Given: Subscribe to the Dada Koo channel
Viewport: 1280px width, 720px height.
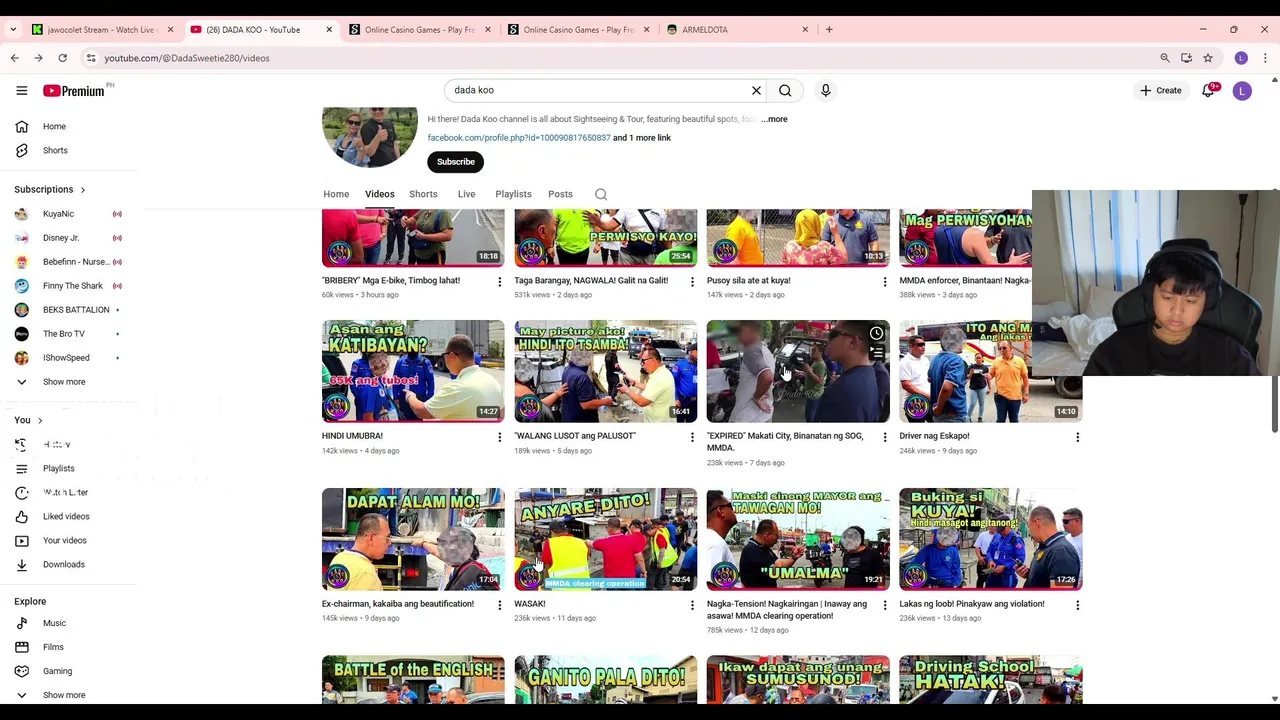Looking at the screenshot, I should click(x=456, y=162).
